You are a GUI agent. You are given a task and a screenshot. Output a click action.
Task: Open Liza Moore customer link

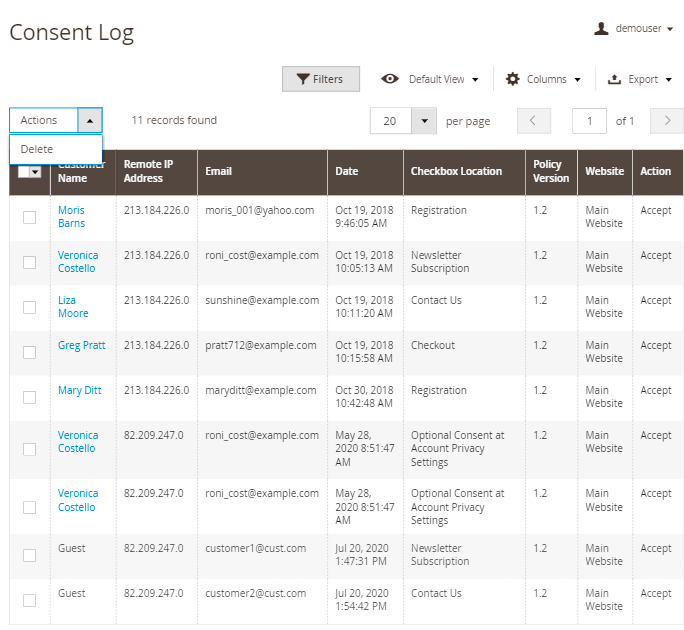point(72,307)
